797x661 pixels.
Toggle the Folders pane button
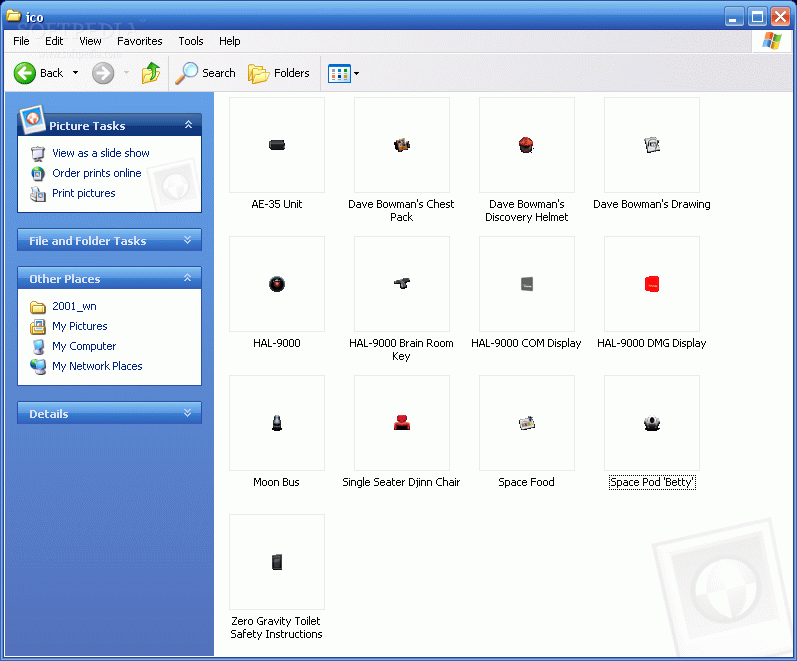point(279,73)
